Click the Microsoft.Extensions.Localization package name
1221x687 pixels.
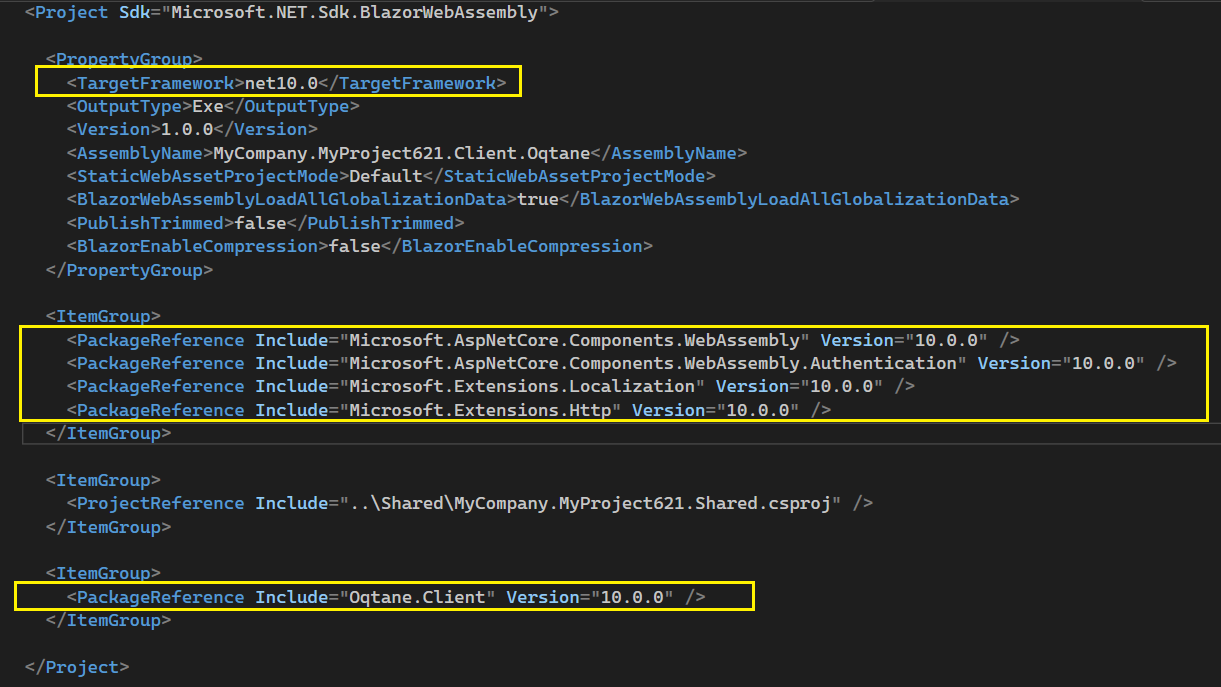(522, 386)
